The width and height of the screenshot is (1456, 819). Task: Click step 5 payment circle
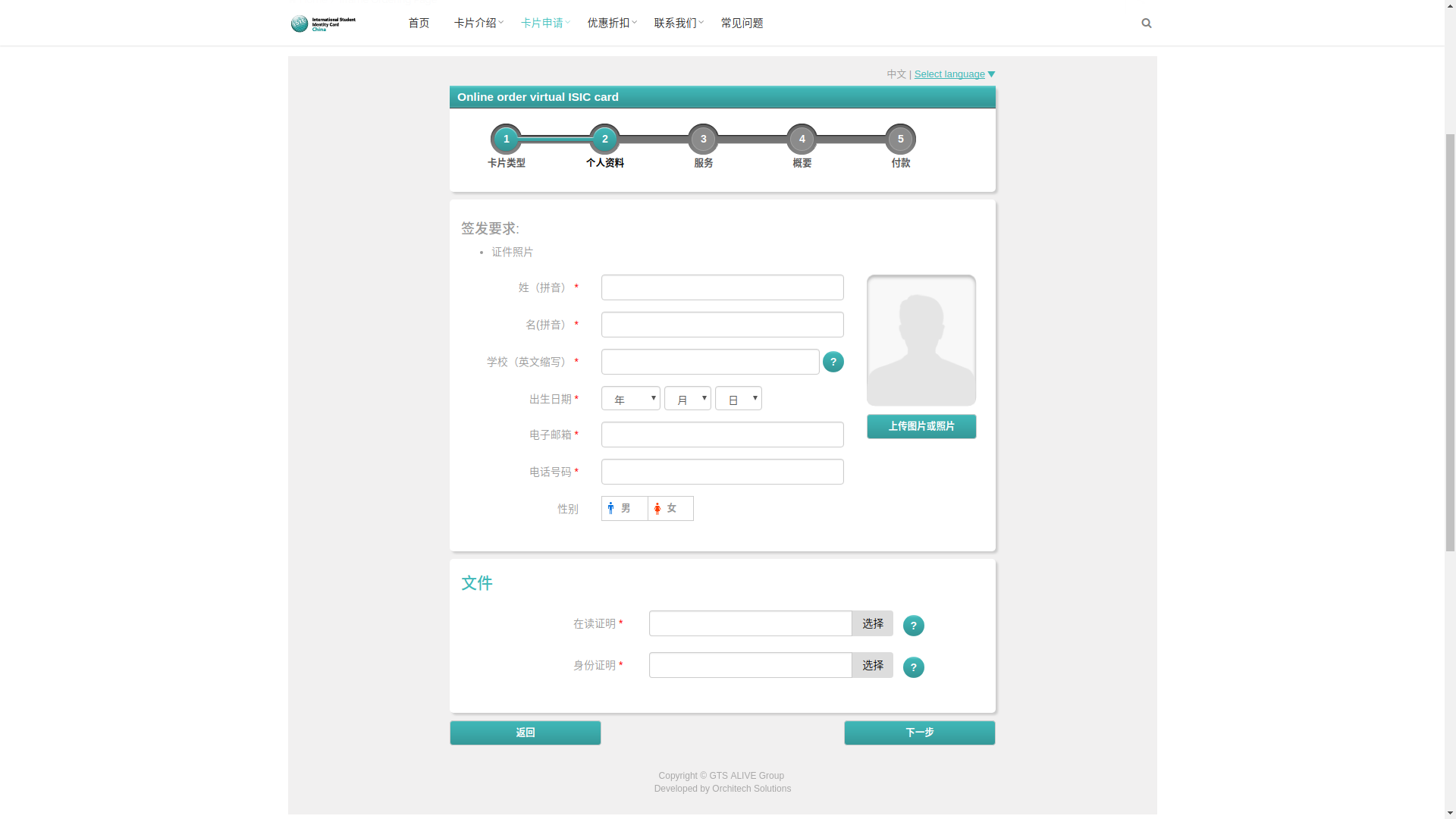(900, 139)
